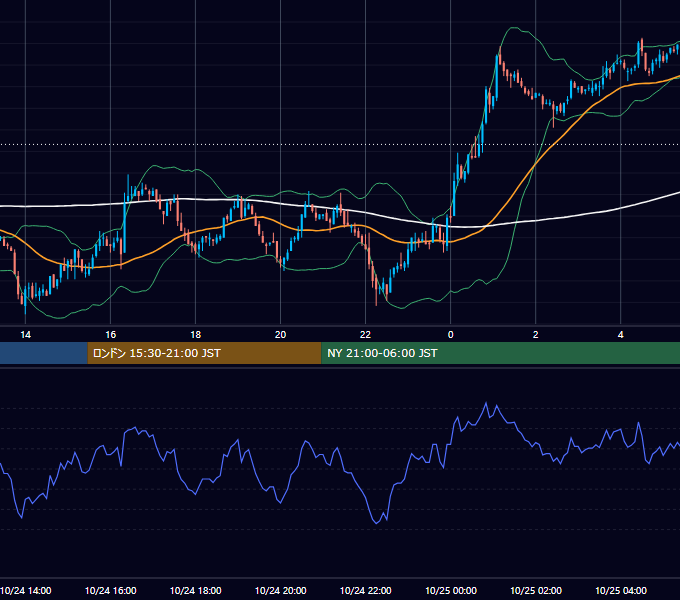Click the 10/24 14:00 timestamp label

click(26, 590)
